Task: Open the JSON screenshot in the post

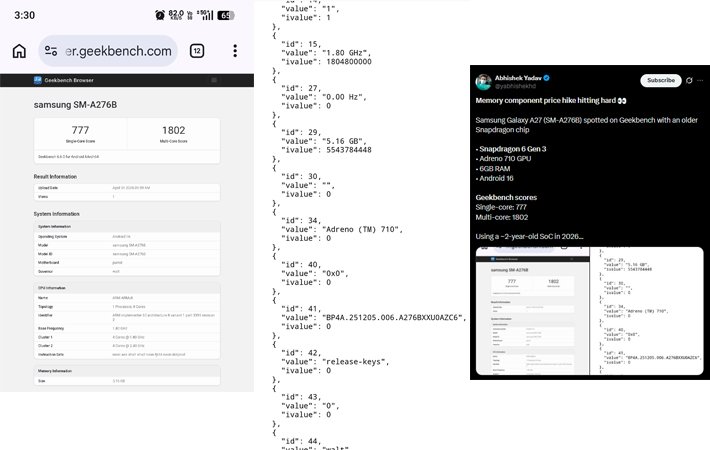Action: 650,310
